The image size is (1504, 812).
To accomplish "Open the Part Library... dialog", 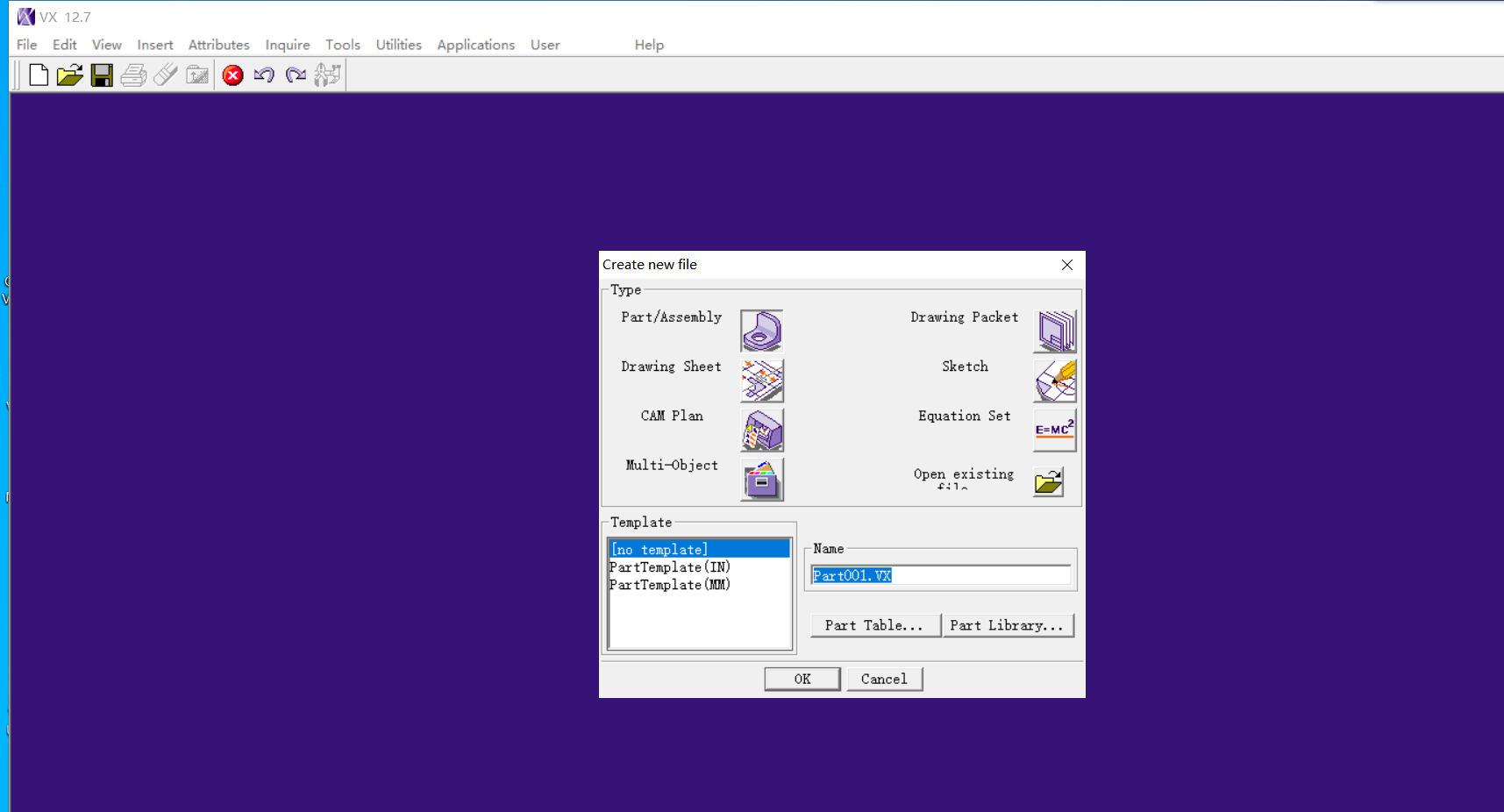I will 1007,625.
